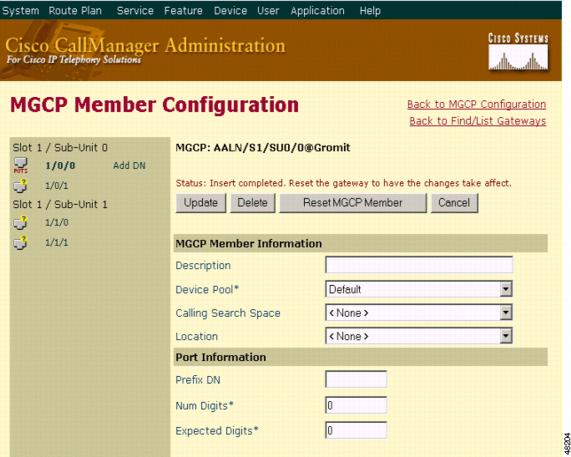Follow the Back to Find/List Gateways link
The width and height of the screenshot is (571, 457).
click(477, 121)
